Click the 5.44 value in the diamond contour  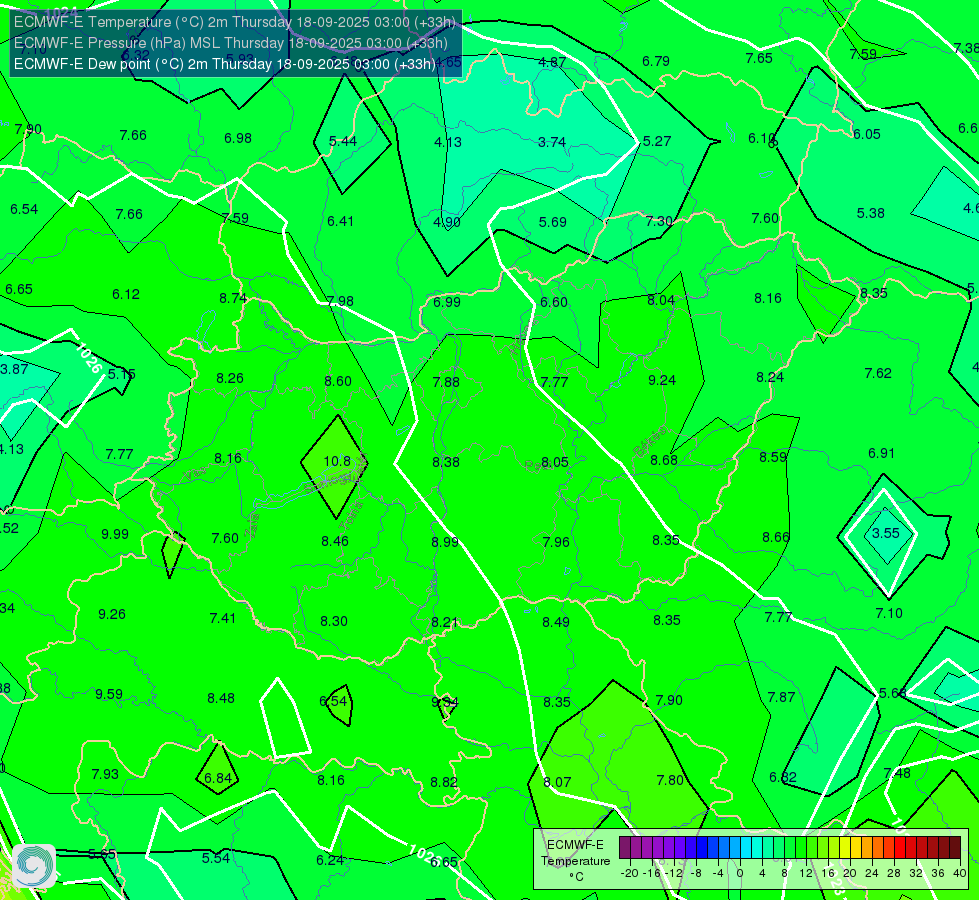(343, 141)
